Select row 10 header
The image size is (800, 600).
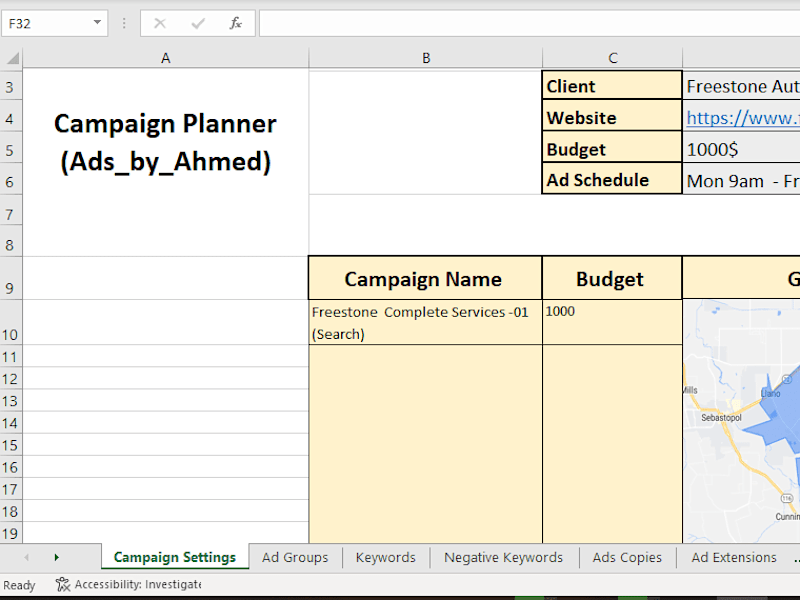pos(11,322)
